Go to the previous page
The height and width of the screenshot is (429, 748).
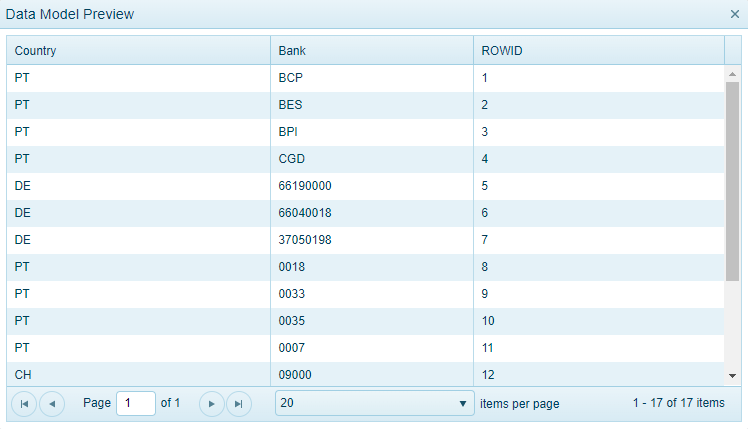(x=51, y=403)
